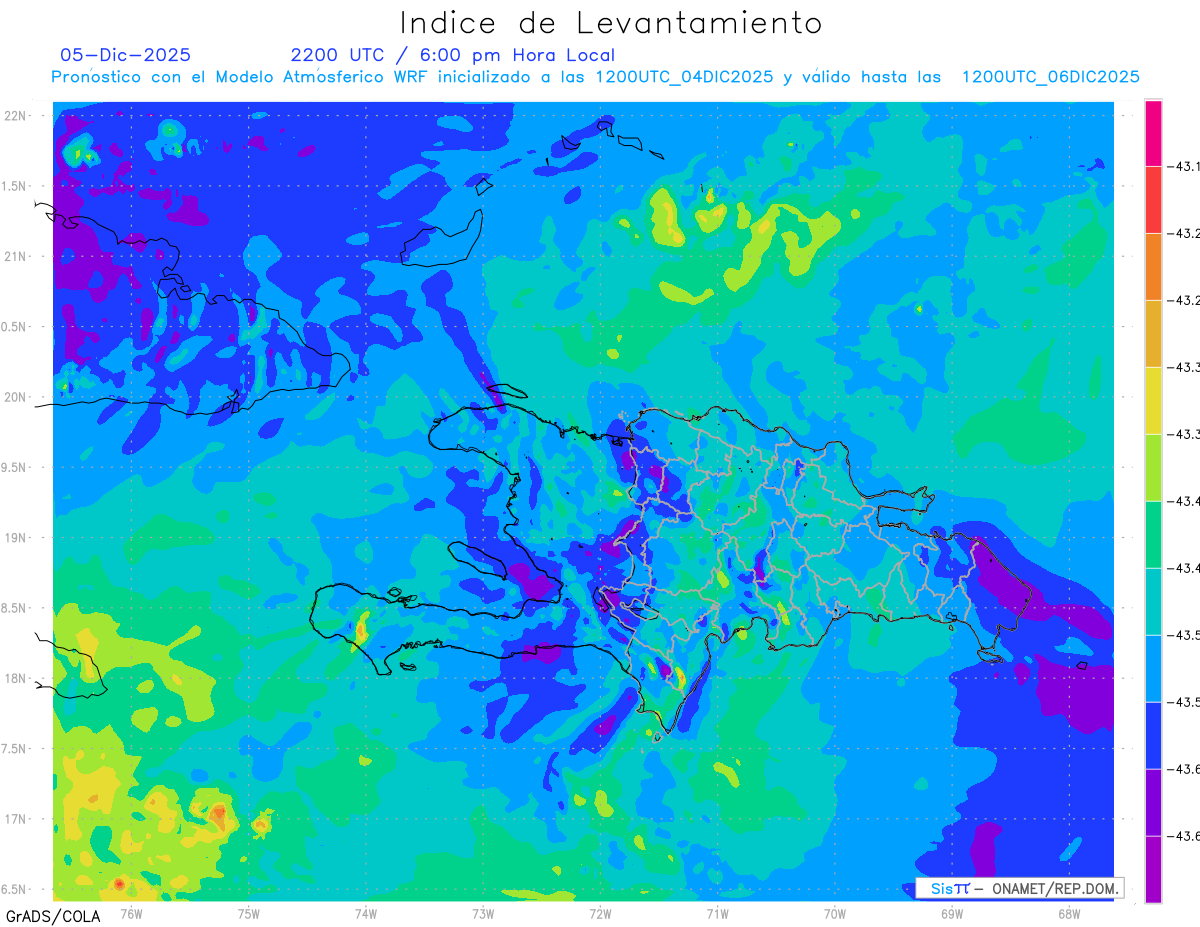The width and height of the screenshot is (1200, 927).
Task: Click the "20N" latitude label
Action: pos(16,397)
